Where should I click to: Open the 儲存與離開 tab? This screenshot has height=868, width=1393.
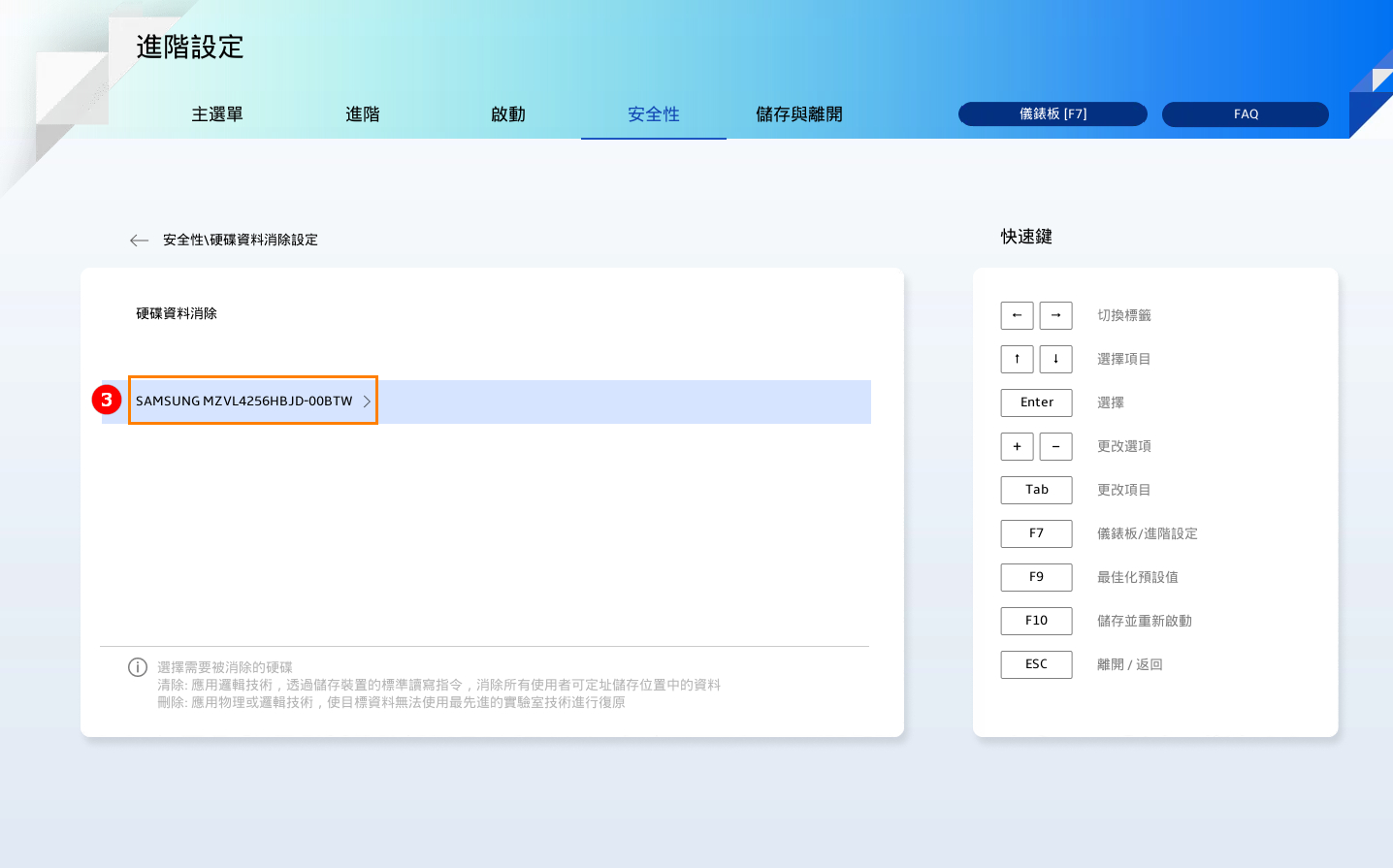point(799,114)
